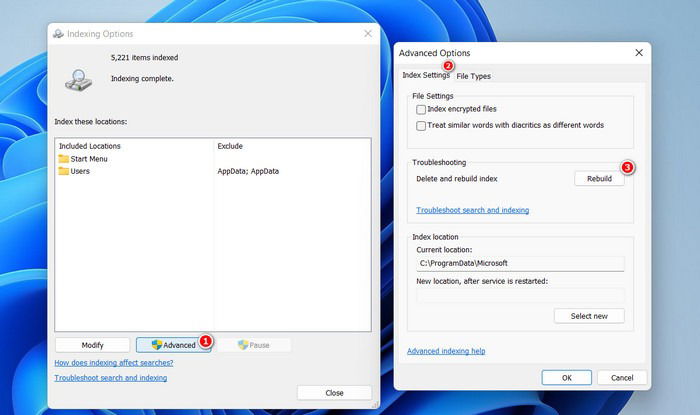Select the Start Menu folder icon
The width and height of the screenshot is (700, 415).
[x=63, y=159]
